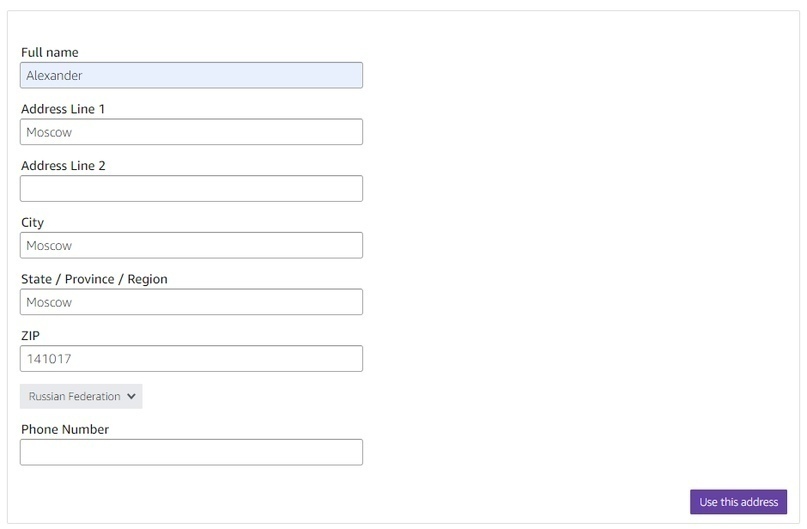The height and width of the screenshot is (529, 807).
Task: Focus the State / Province / Region field
Action: click(191, 302)
